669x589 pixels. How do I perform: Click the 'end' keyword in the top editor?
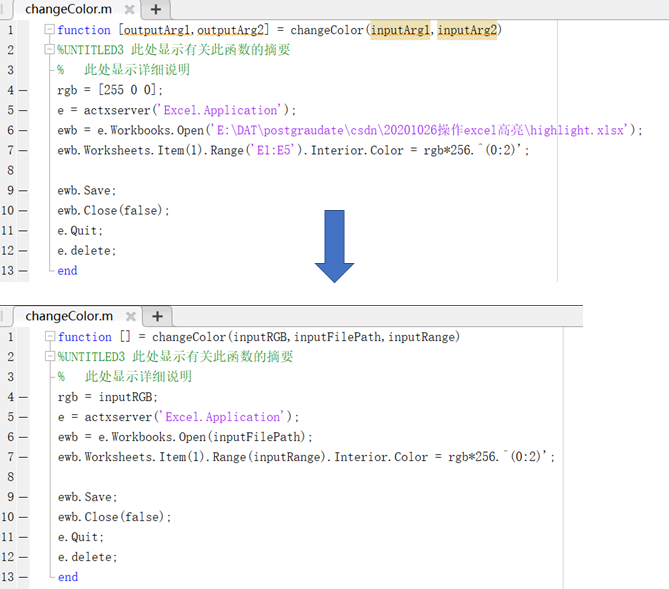67,271
